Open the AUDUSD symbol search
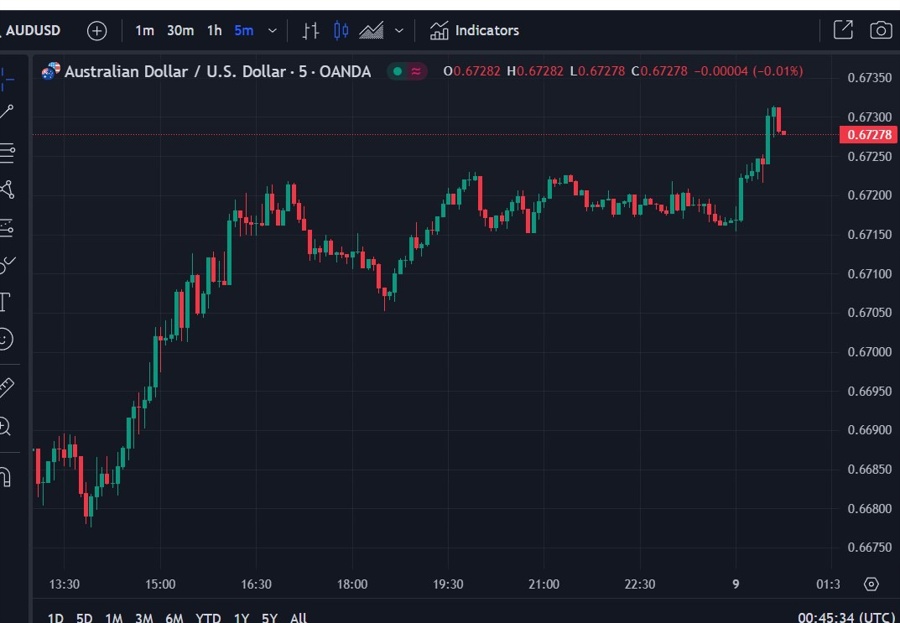The image size is (900, 623). click(32, 30)
